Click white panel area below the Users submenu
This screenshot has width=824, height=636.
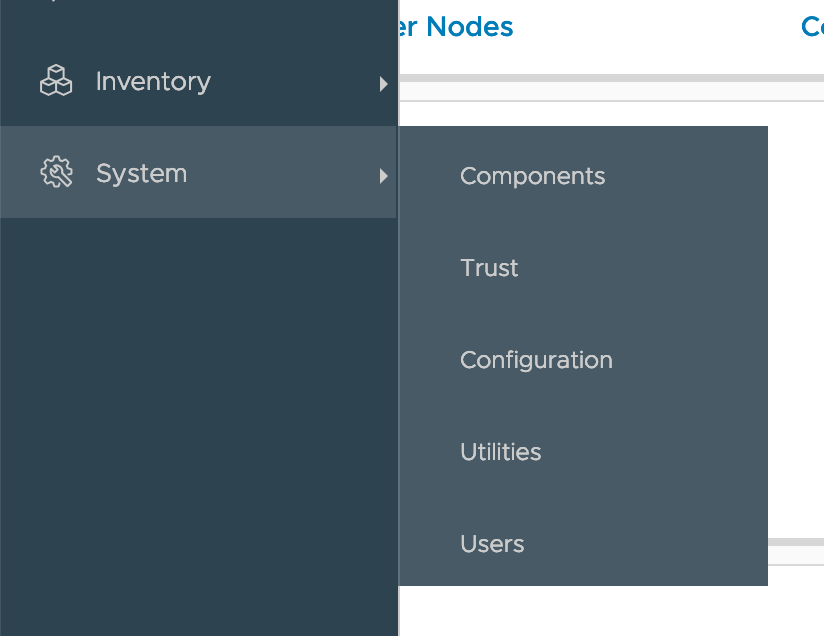point(600,608)
